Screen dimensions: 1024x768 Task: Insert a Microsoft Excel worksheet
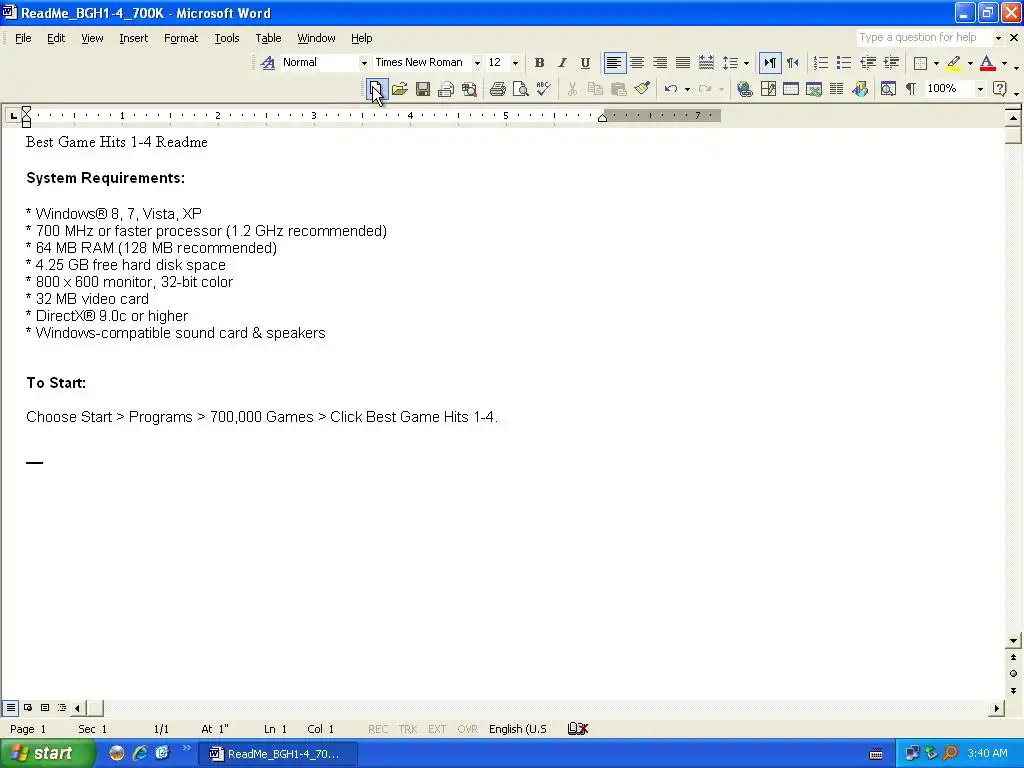(814, 89)
